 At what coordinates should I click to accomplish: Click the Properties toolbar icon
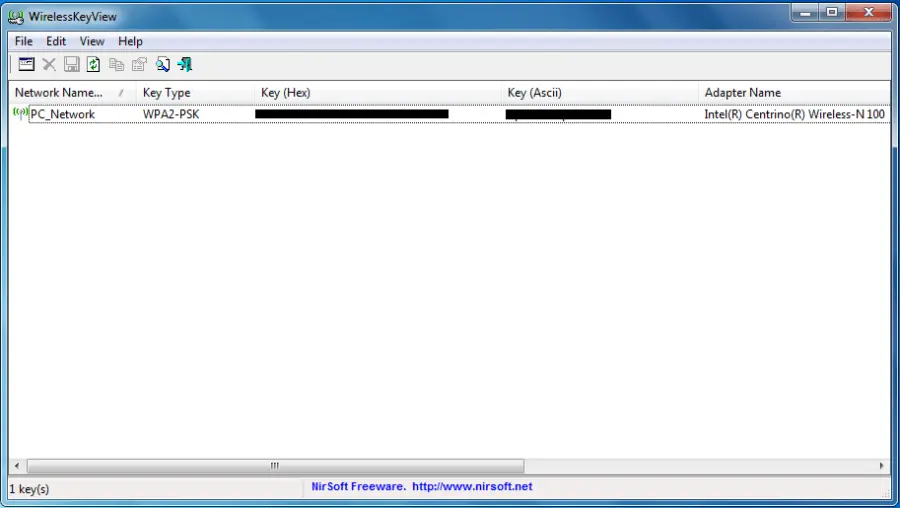(139, 64)
